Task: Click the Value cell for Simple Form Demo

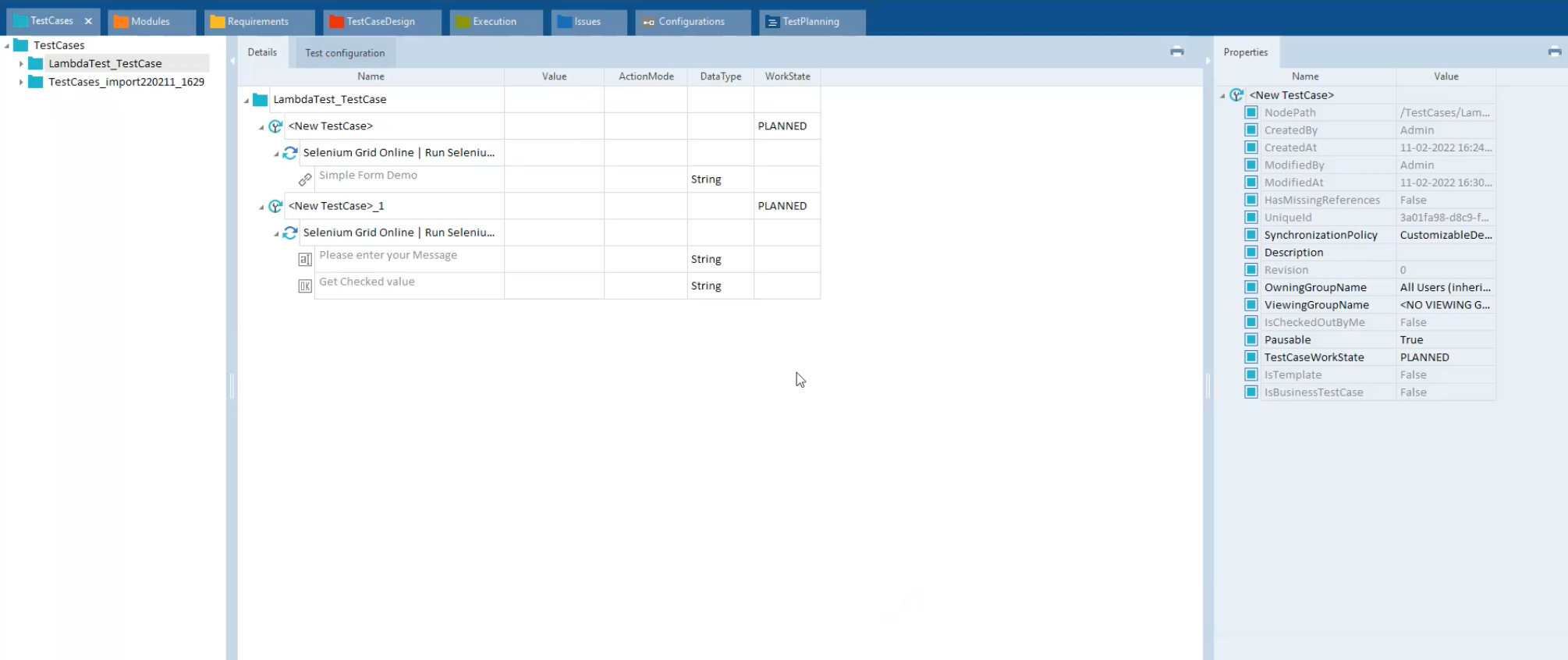Action: pos(554,179)
